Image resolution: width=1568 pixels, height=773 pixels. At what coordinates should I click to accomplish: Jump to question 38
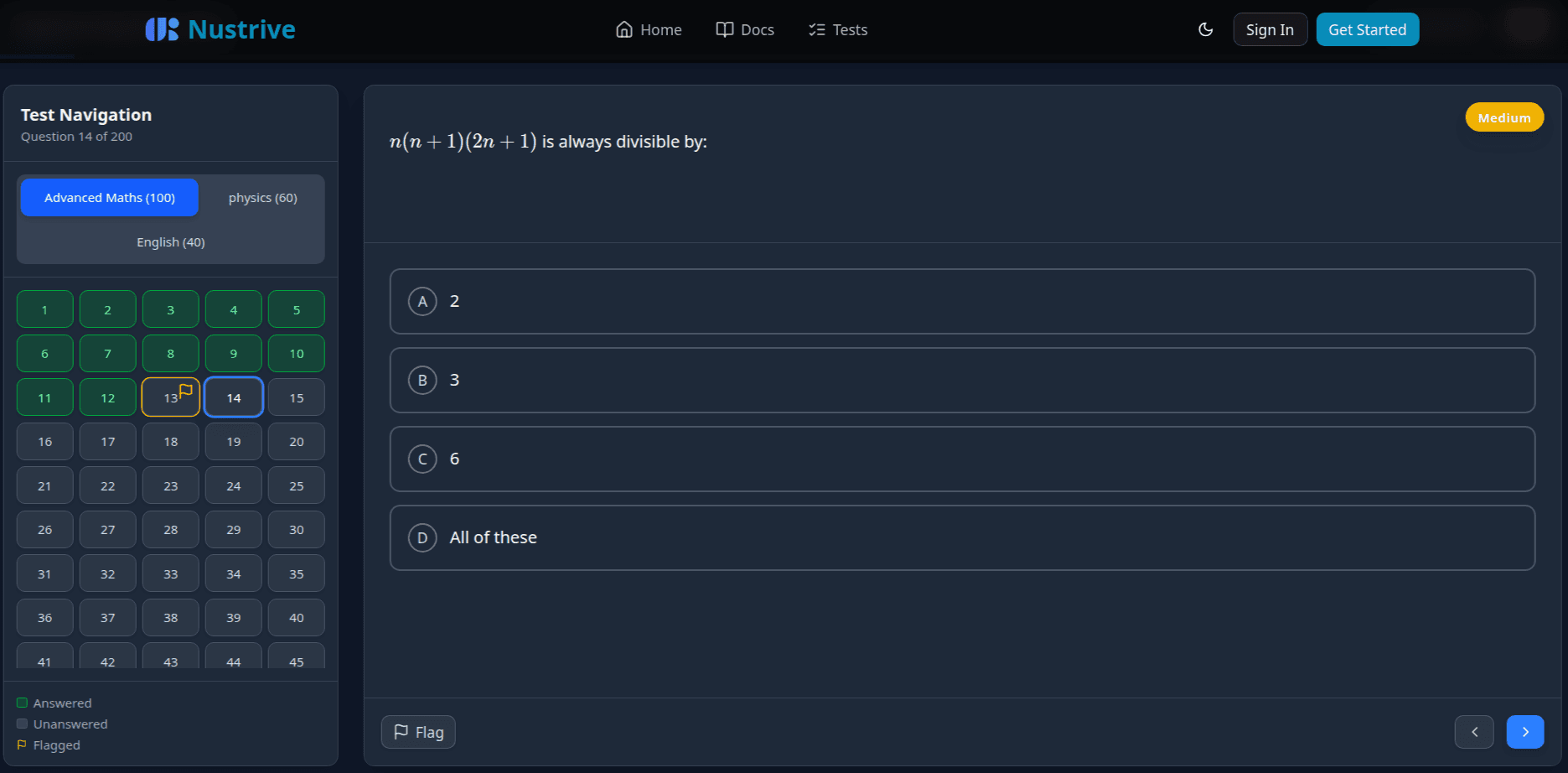point(170,618)
